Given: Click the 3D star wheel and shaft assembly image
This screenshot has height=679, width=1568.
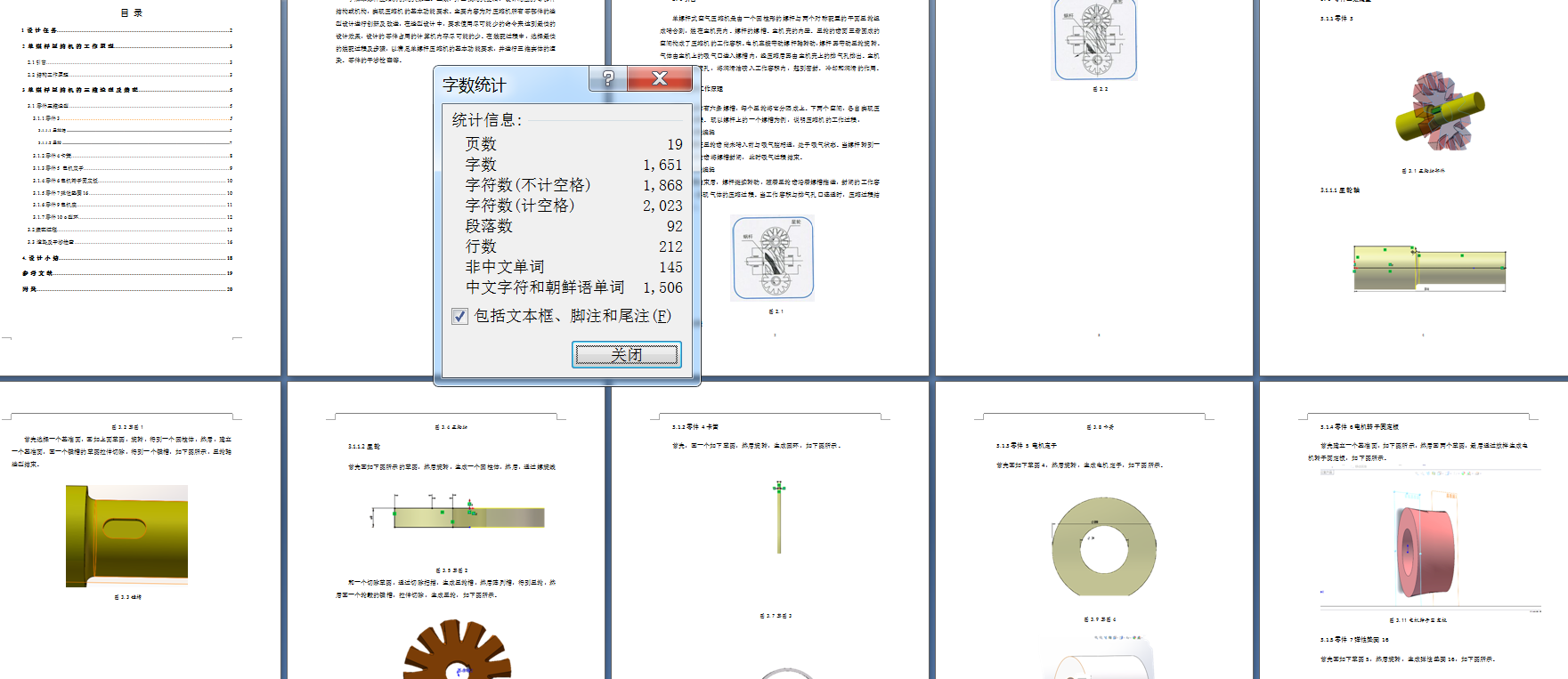Looking at the screenshot, I should tap(1440, 112).
